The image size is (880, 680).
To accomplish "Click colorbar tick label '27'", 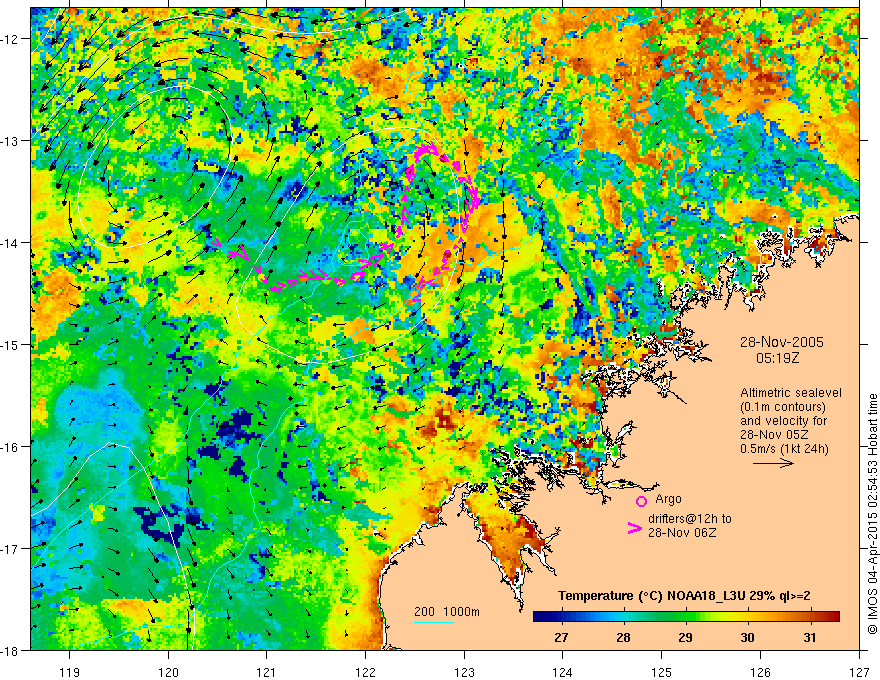I will [561, 637].
